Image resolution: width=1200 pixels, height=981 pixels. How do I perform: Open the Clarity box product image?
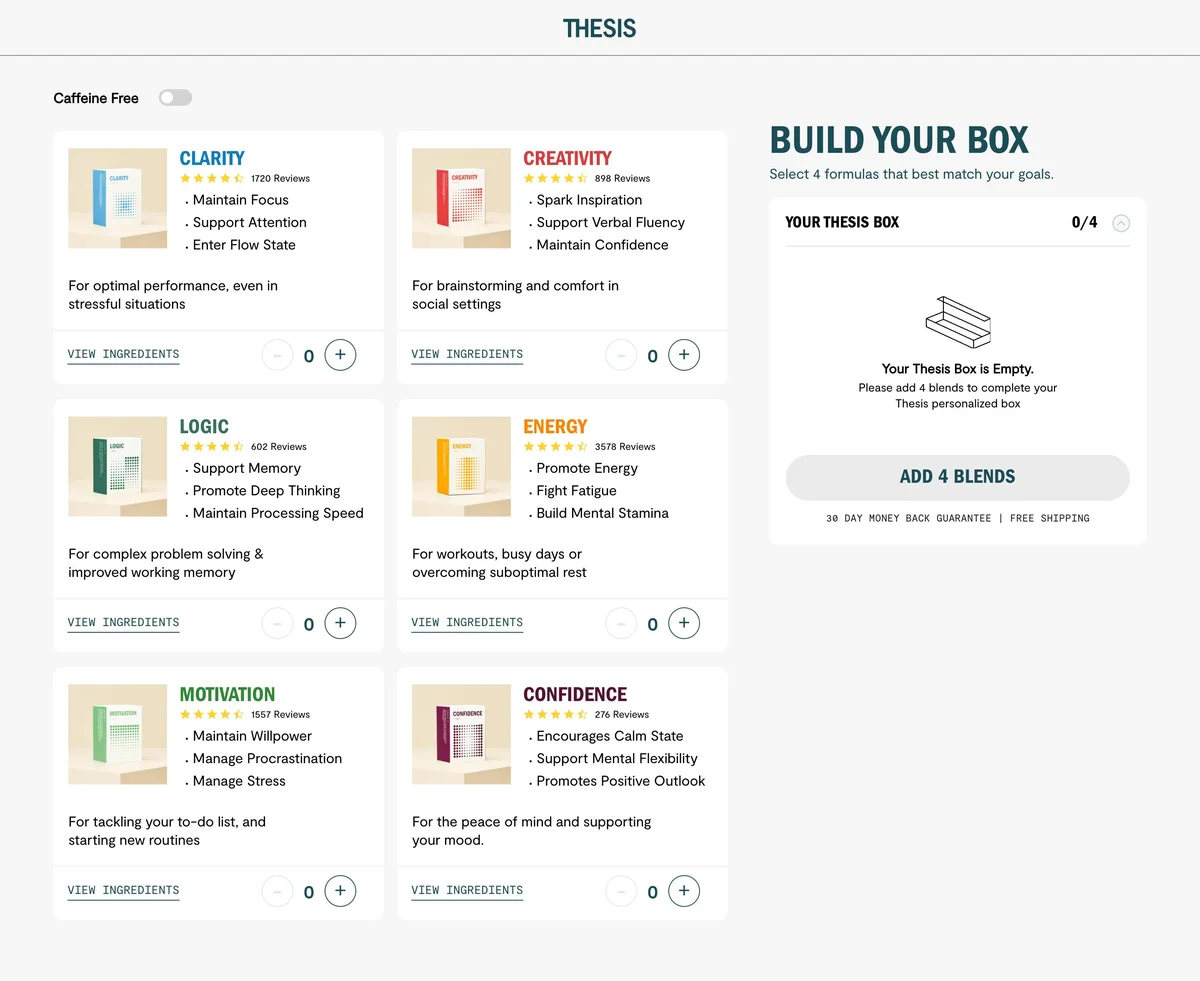pos(117,198)
